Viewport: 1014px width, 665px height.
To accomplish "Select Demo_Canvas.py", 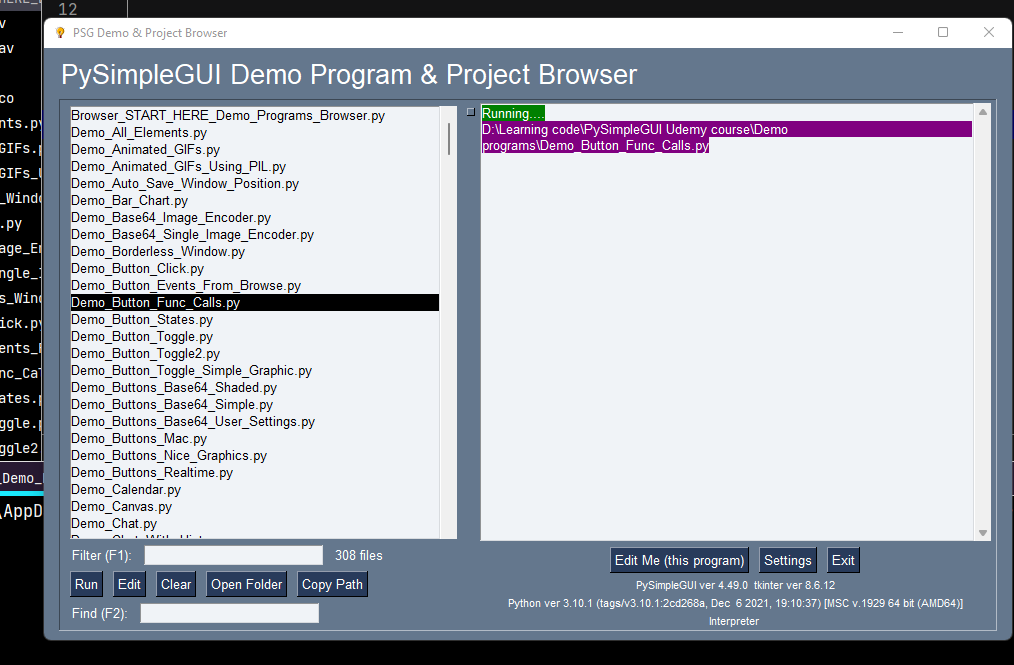I will 255,507.
